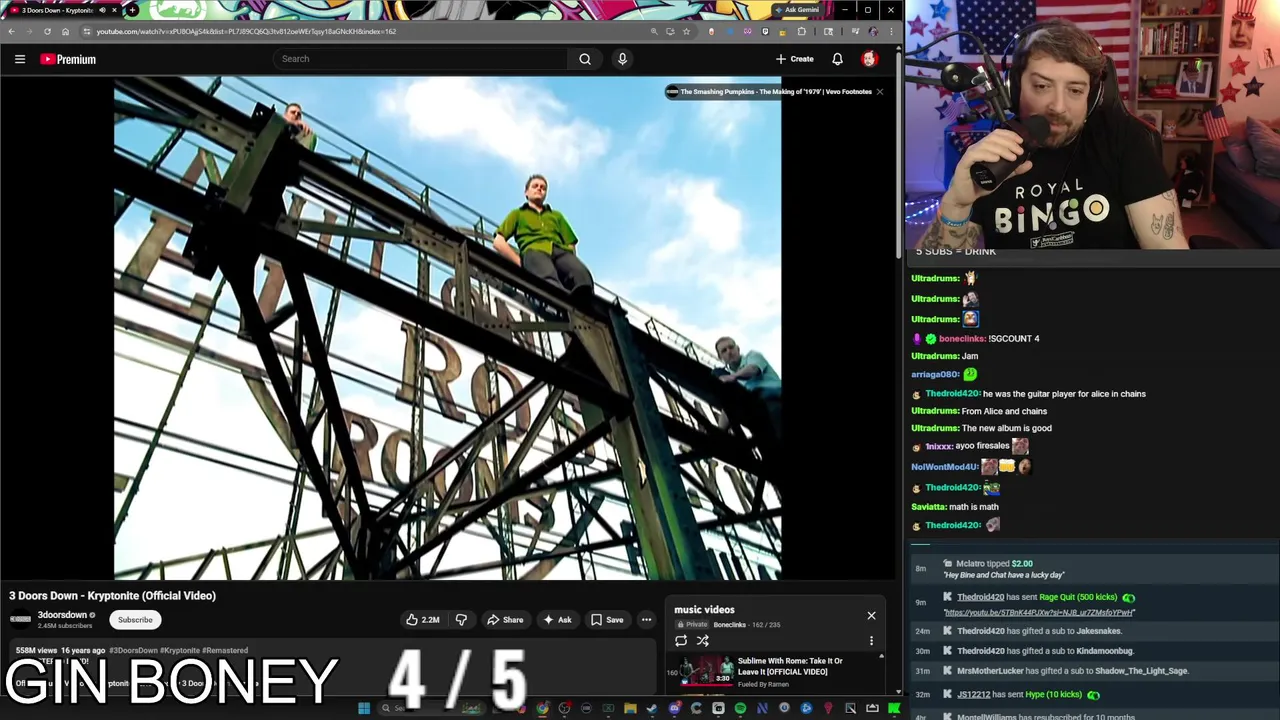Mute the 3 Doors Down browser tab
This screenshot has width=1280, height=720.
coord(102,10)
